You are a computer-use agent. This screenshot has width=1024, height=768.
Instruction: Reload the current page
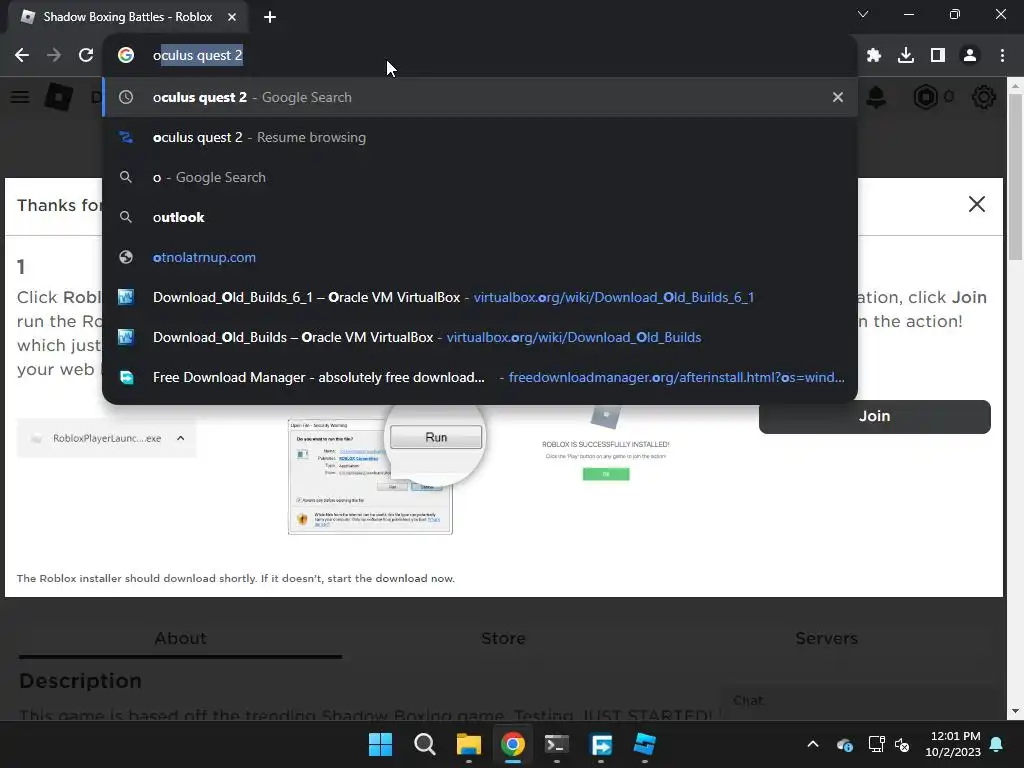pyautogui.click(x=86, y=56)
